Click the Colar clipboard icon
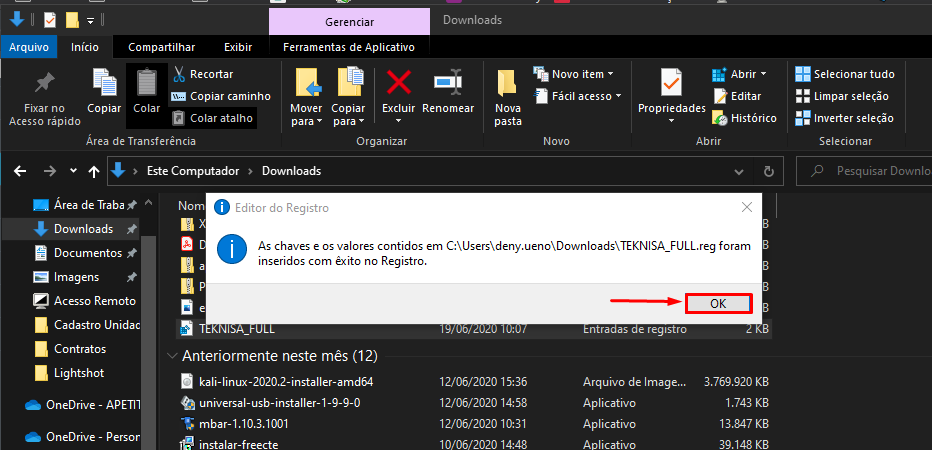 [147, 83]
